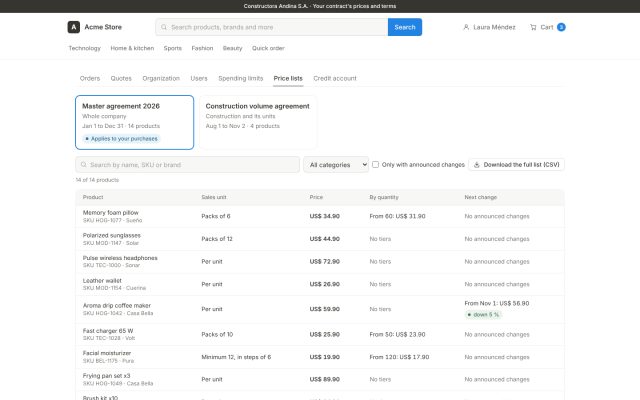This screenshot has height=400, width=640.
Task: Click the From Nov 1: US$ 56.90 change
Action: click(497, 304)
